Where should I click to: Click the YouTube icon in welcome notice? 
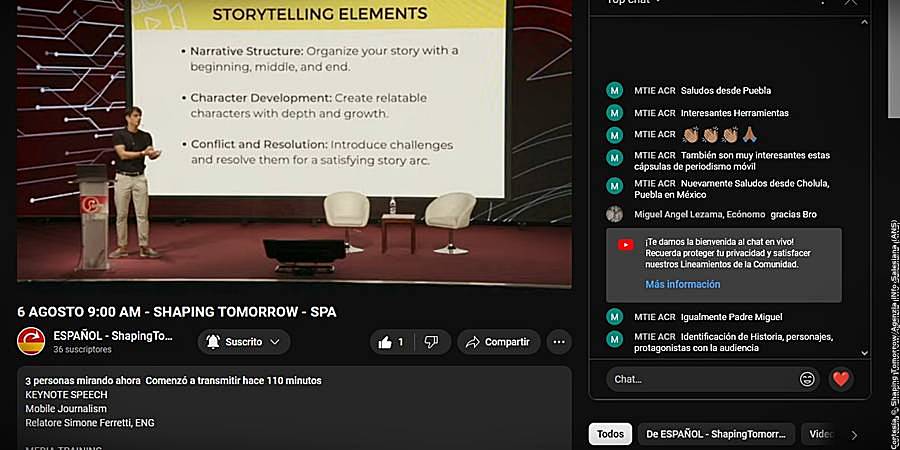(626, 245)
